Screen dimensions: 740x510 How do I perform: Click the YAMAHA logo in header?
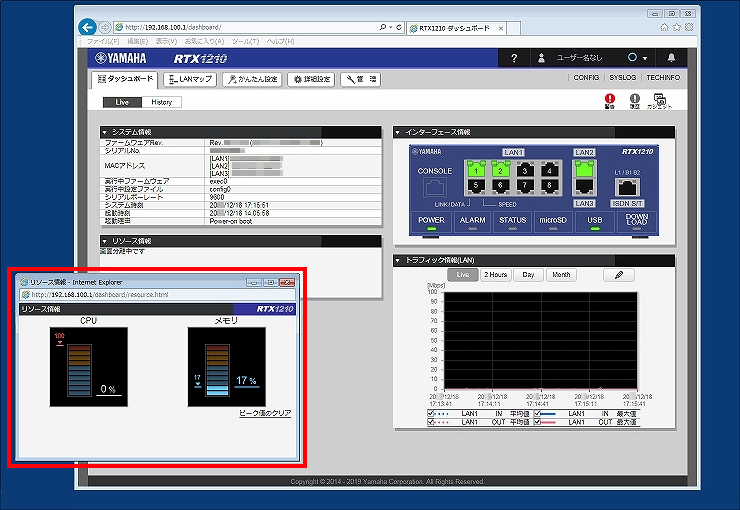tap(121, 58)
